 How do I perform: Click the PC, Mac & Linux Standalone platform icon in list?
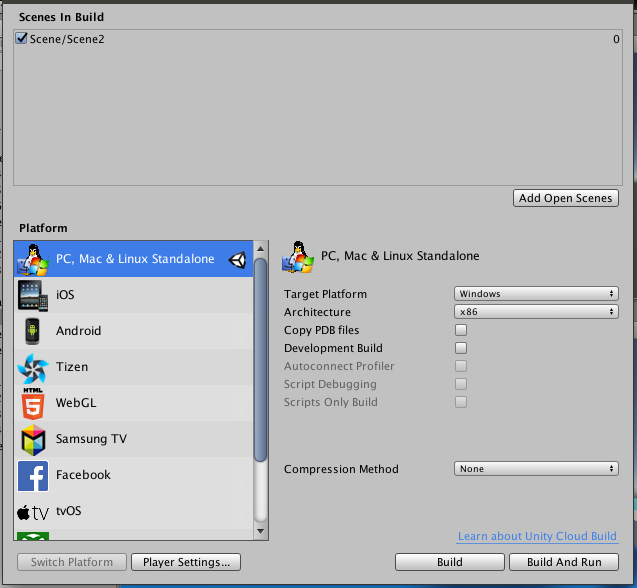[x=33, y=259]
